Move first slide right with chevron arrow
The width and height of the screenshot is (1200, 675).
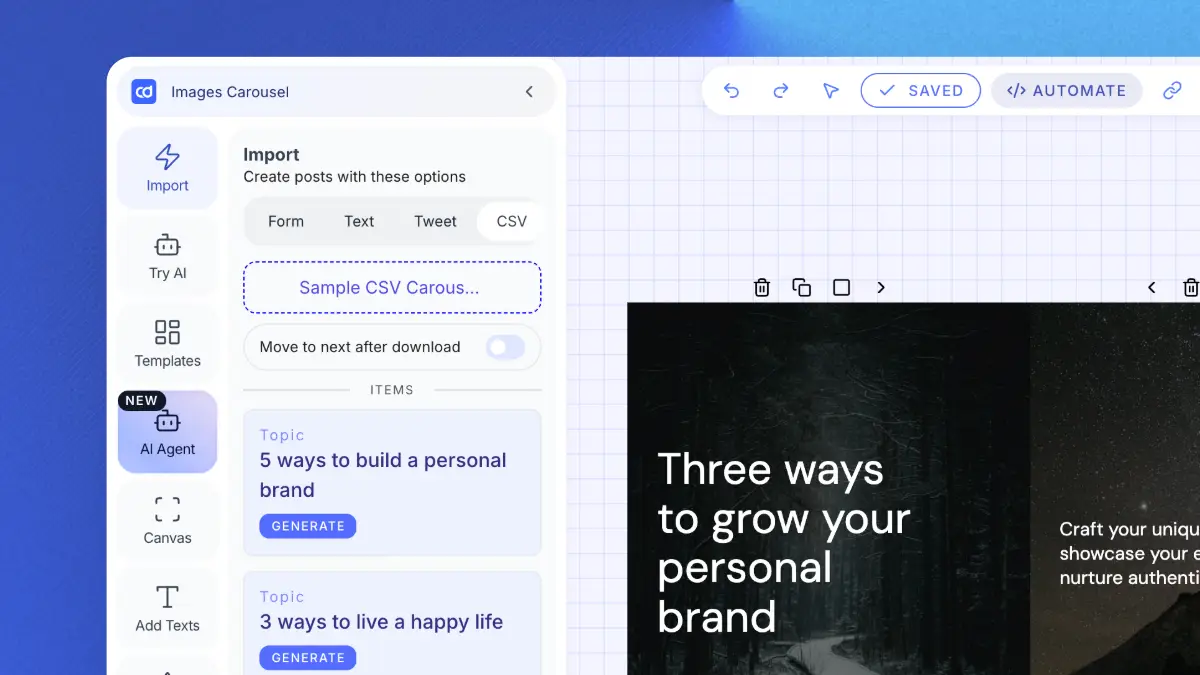(881, 288)
